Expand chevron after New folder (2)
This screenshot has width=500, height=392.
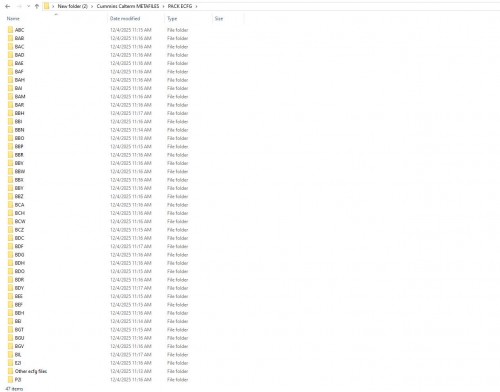(x=92, y=6)
